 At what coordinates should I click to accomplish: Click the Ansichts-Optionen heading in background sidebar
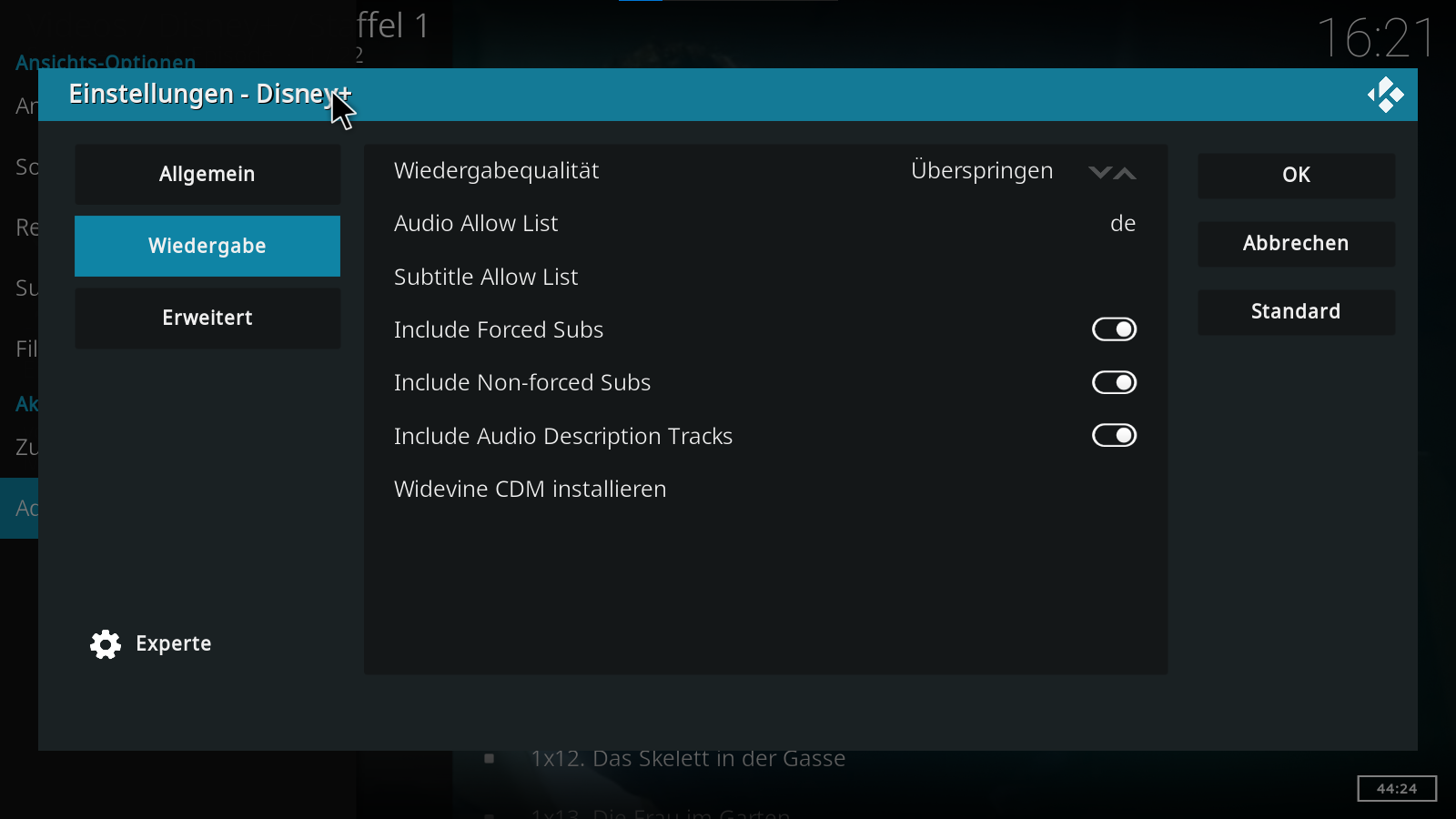click(106, 62)
